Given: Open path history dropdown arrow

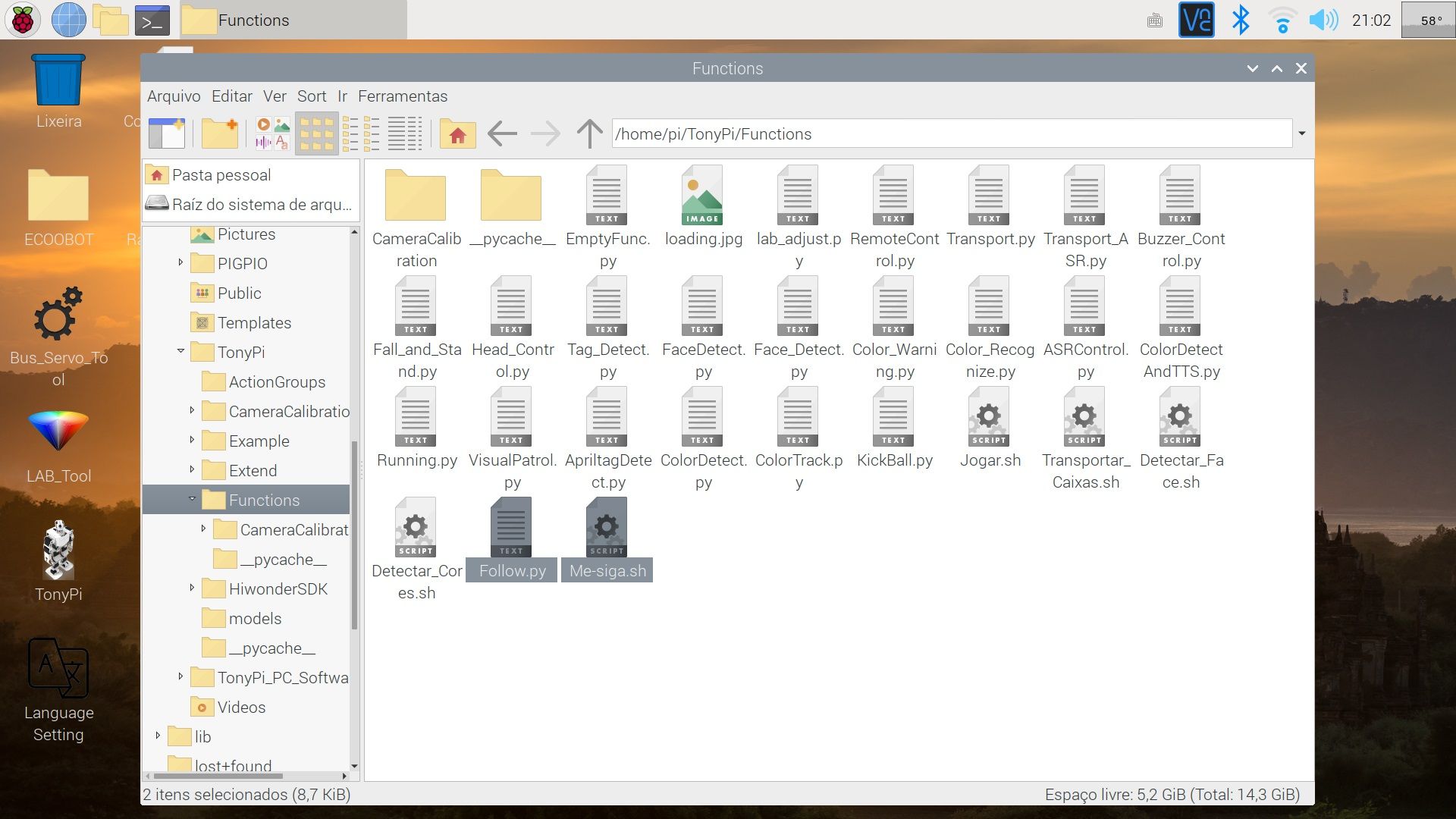Looking at the screenshot, I should [x=1302, y=133].
